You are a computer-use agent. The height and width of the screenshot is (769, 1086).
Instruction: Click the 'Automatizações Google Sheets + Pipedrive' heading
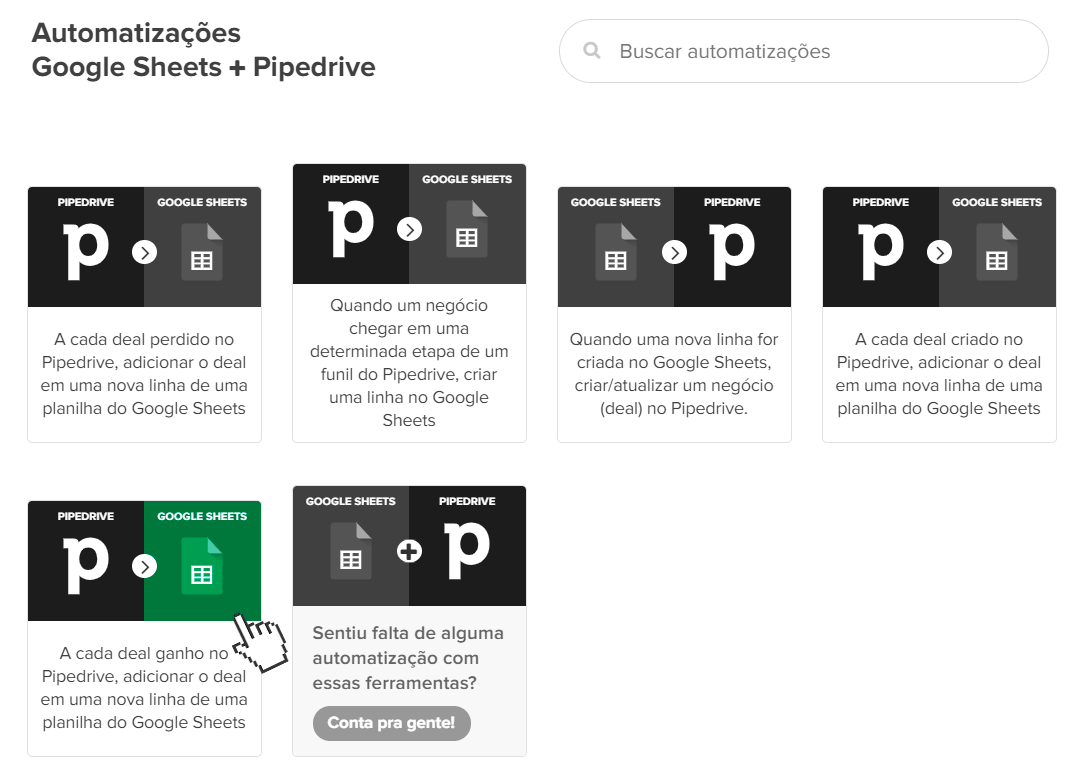(204, 50)
